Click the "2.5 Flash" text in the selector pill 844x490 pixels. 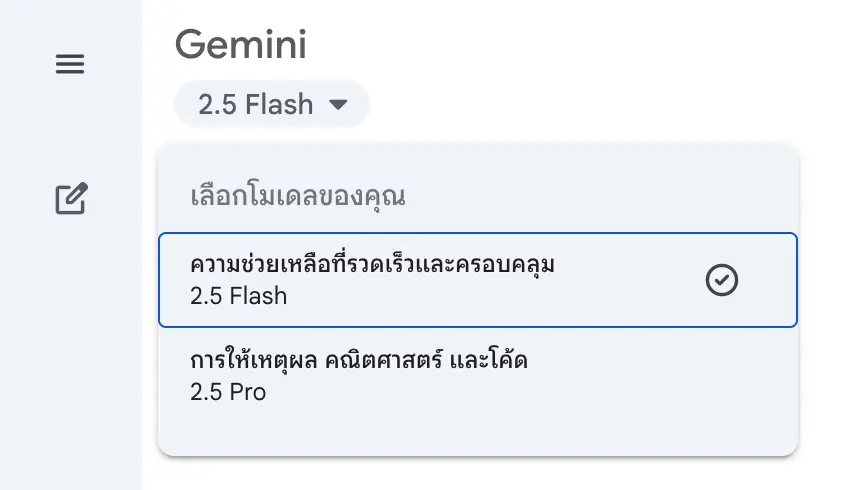256,104
